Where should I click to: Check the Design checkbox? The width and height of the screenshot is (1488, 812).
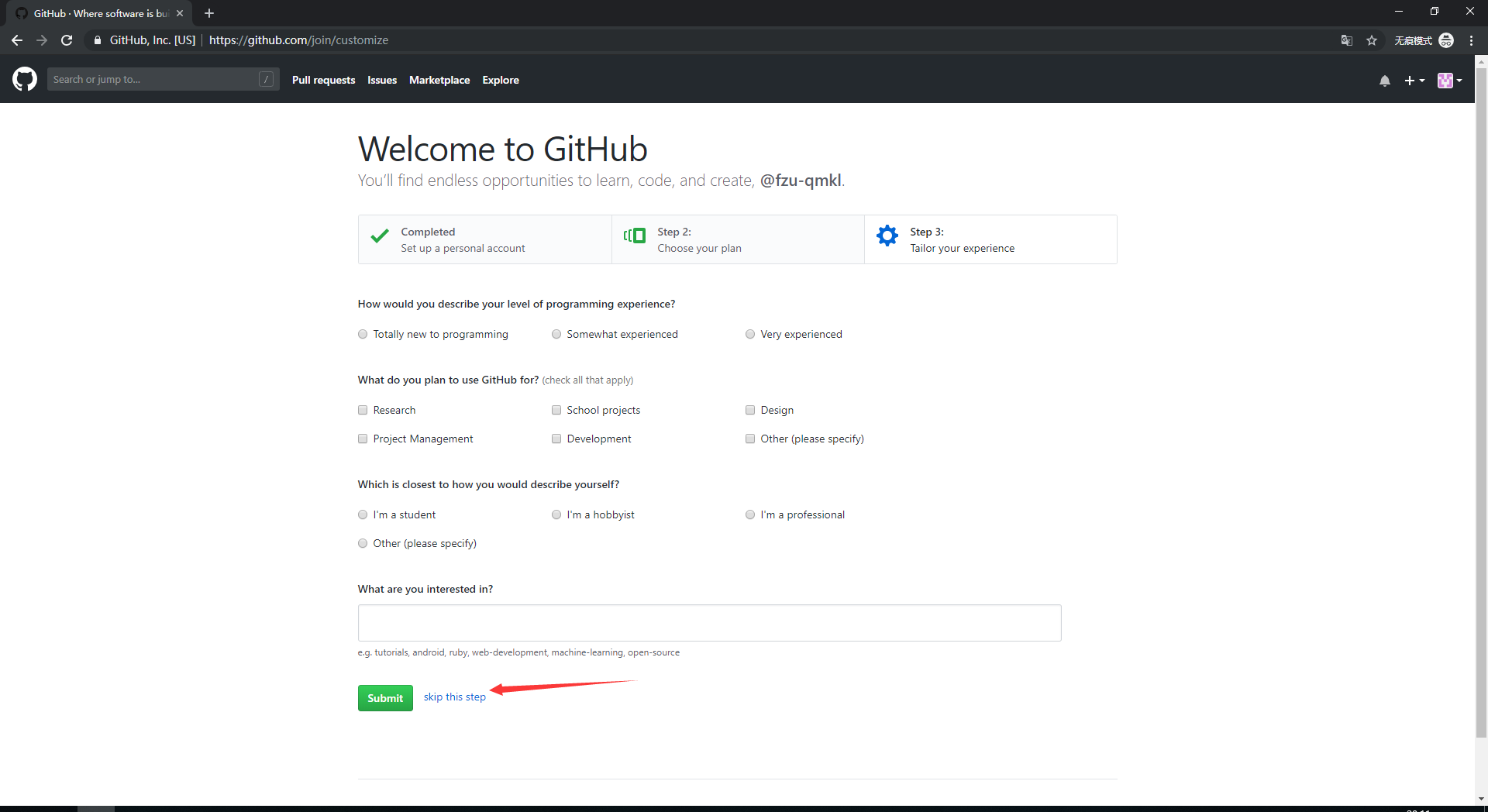click(x=750, y=410)
